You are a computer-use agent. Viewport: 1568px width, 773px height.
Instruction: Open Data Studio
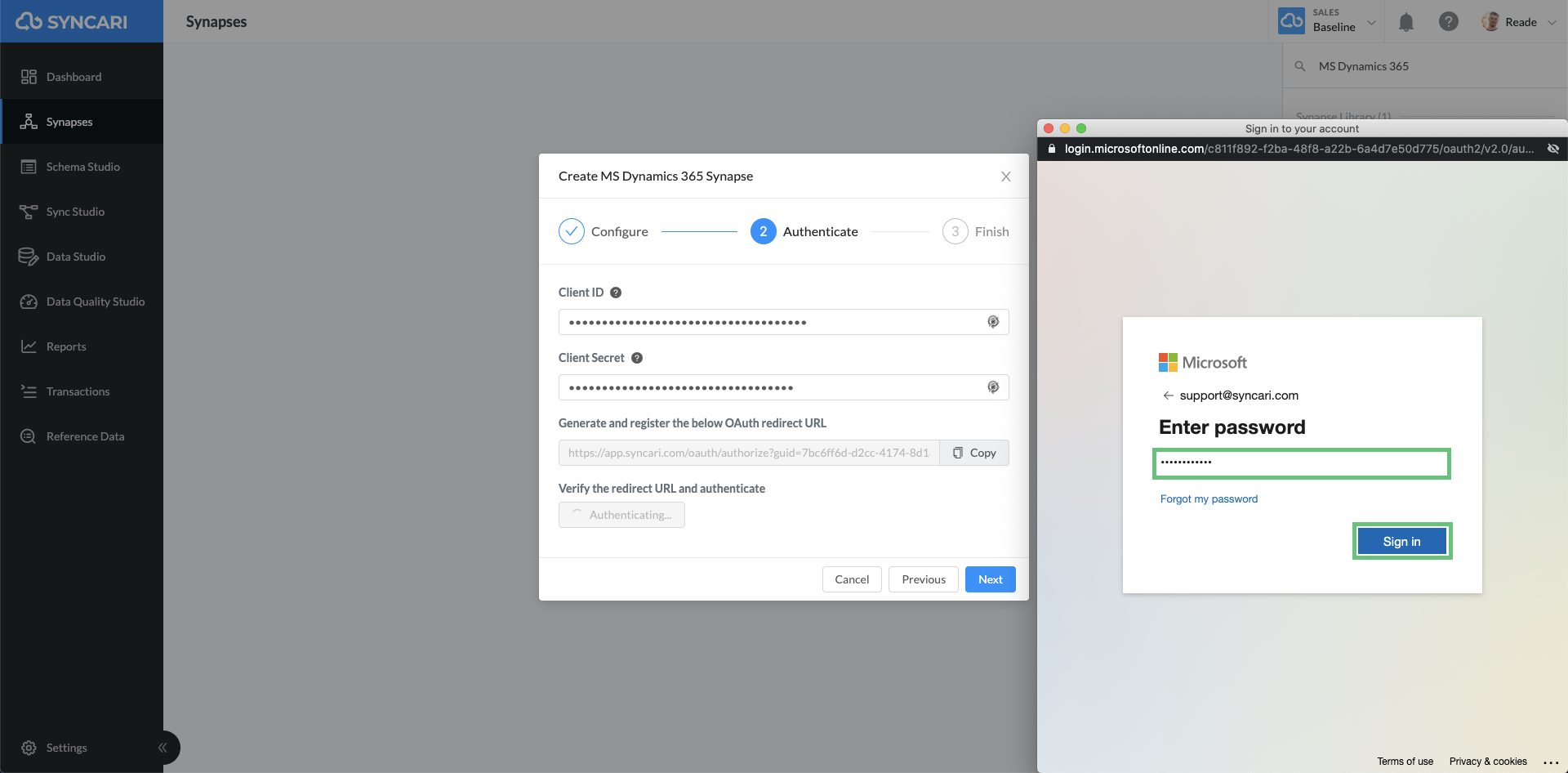82,257
